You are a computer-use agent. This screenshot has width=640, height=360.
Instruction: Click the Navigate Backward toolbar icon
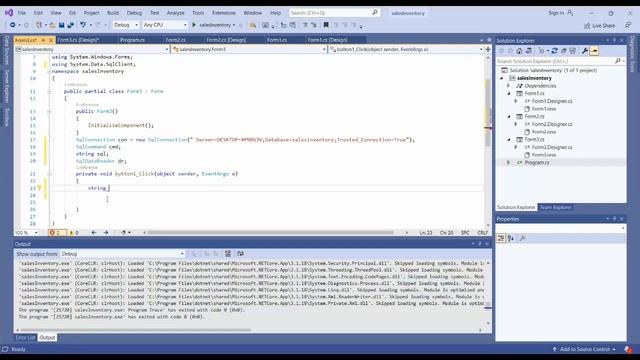click(x=13, y=25)
